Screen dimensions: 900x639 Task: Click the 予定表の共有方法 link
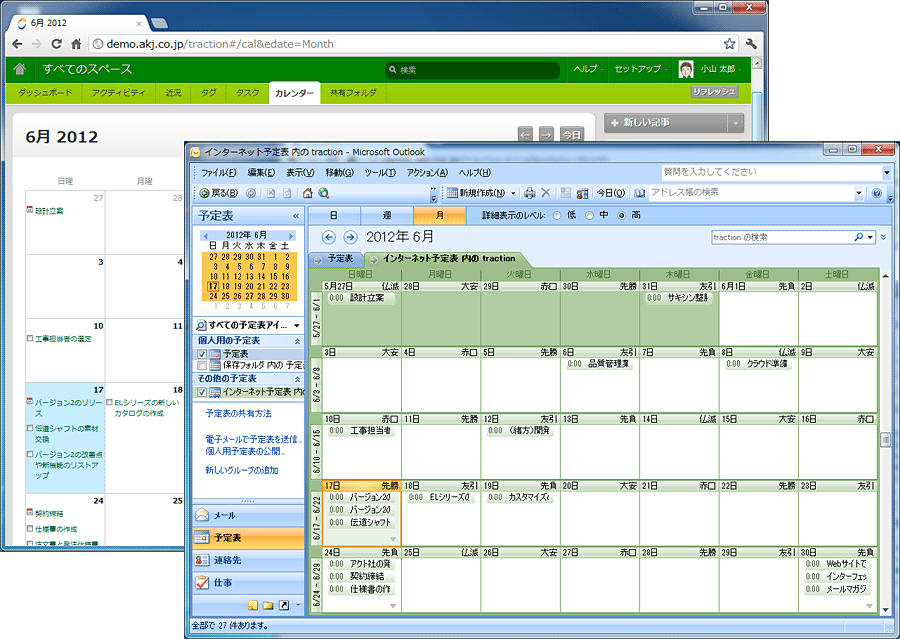(x=239, y=413)
